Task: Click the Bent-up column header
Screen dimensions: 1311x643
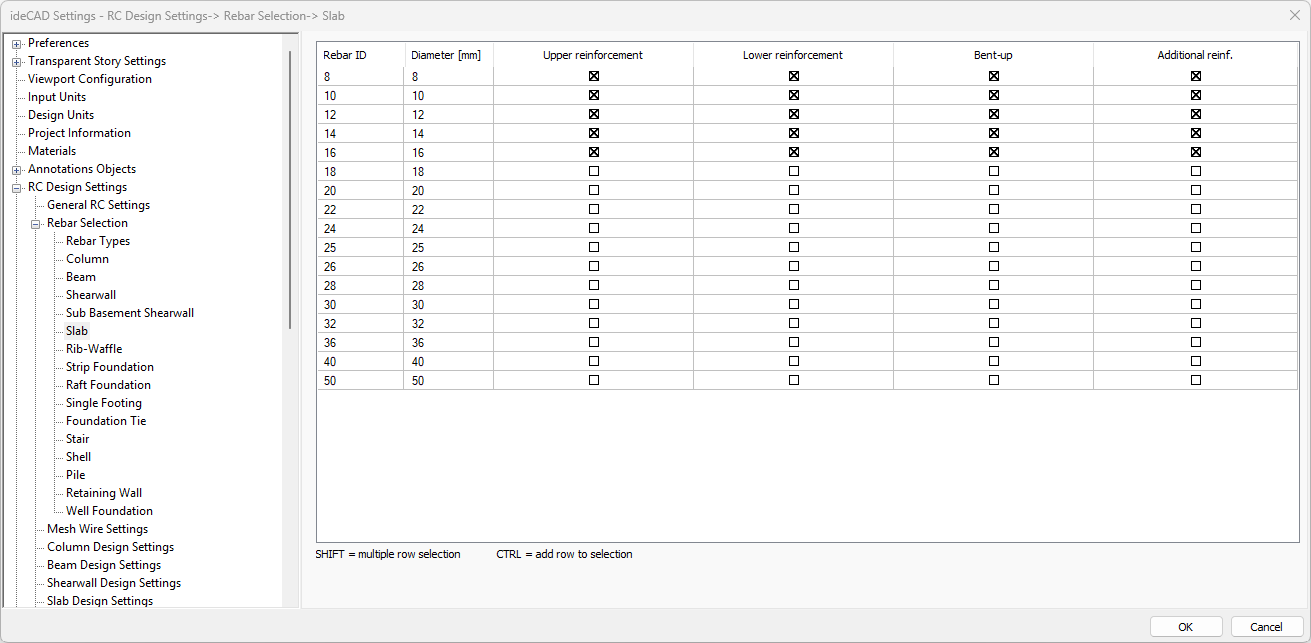Action: 993,55
